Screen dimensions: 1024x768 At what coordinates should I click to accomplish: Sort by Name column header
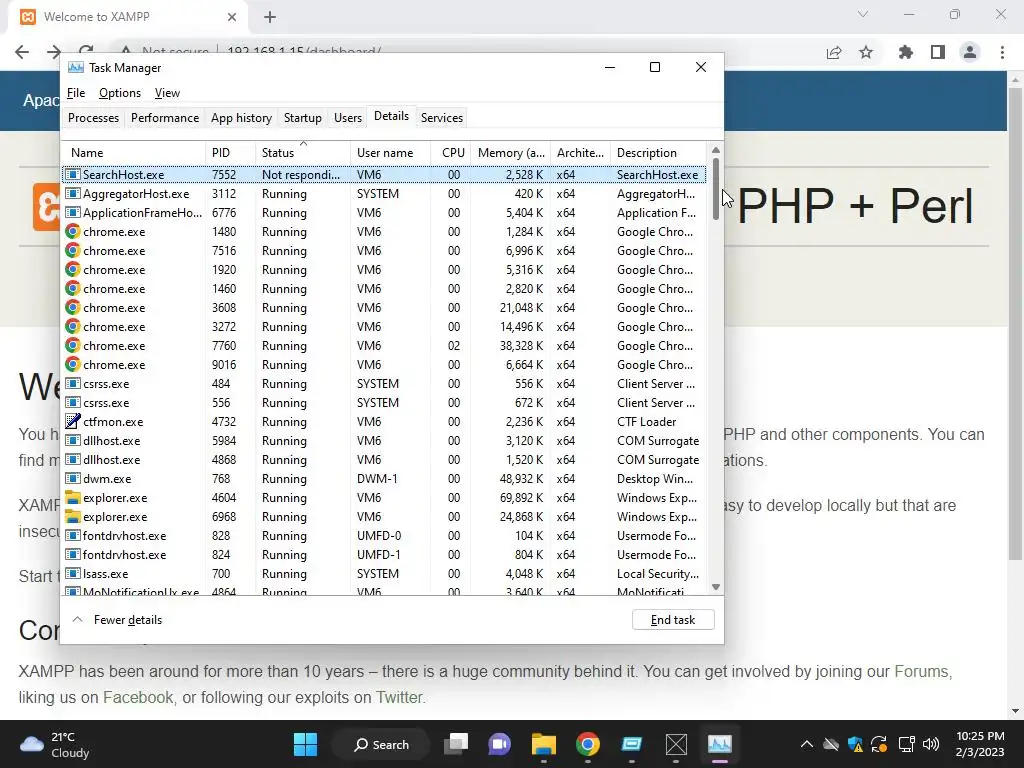[x=134, y=153]
